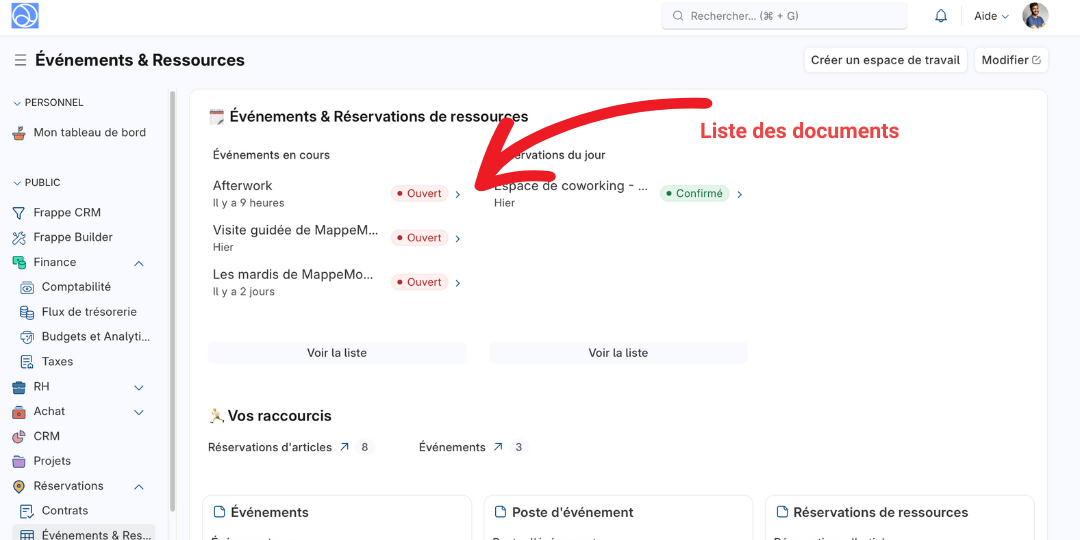Open Événements shortcut arrow icon
The width and height of the screenshot is (1080, 540).
point(498,447)
